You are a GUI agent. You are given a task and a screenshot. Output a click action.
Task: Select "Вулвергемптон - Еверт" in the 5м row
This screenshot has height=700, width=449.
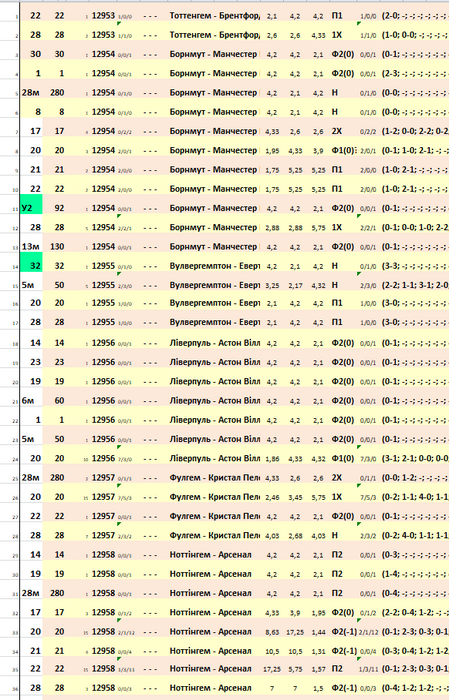(x=214, y=285)
